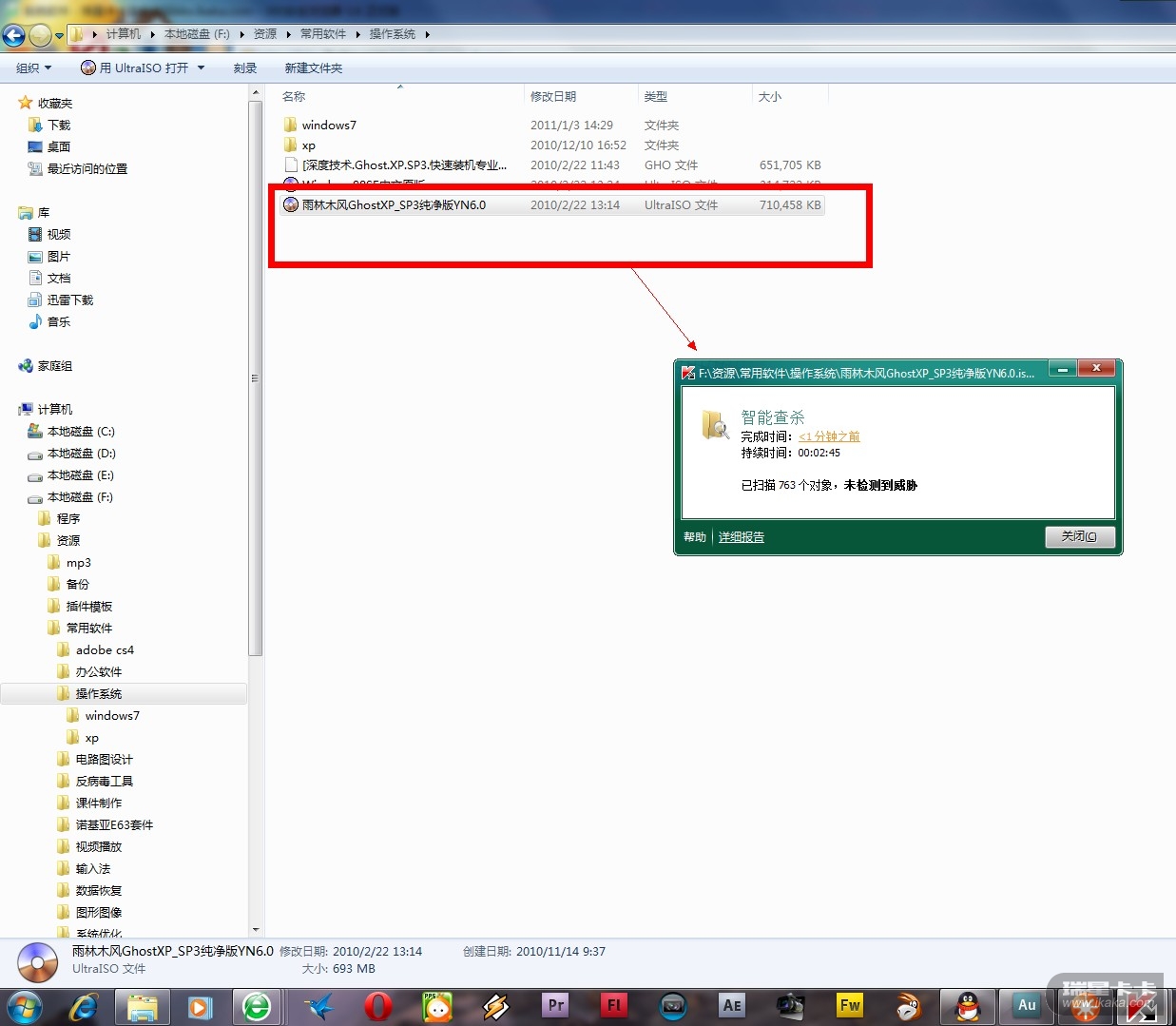The height and width of the screenshot is (1026, 1176).
Task: Click the 关闭 button in scan dialog
Action: [x=1079, y=536]
